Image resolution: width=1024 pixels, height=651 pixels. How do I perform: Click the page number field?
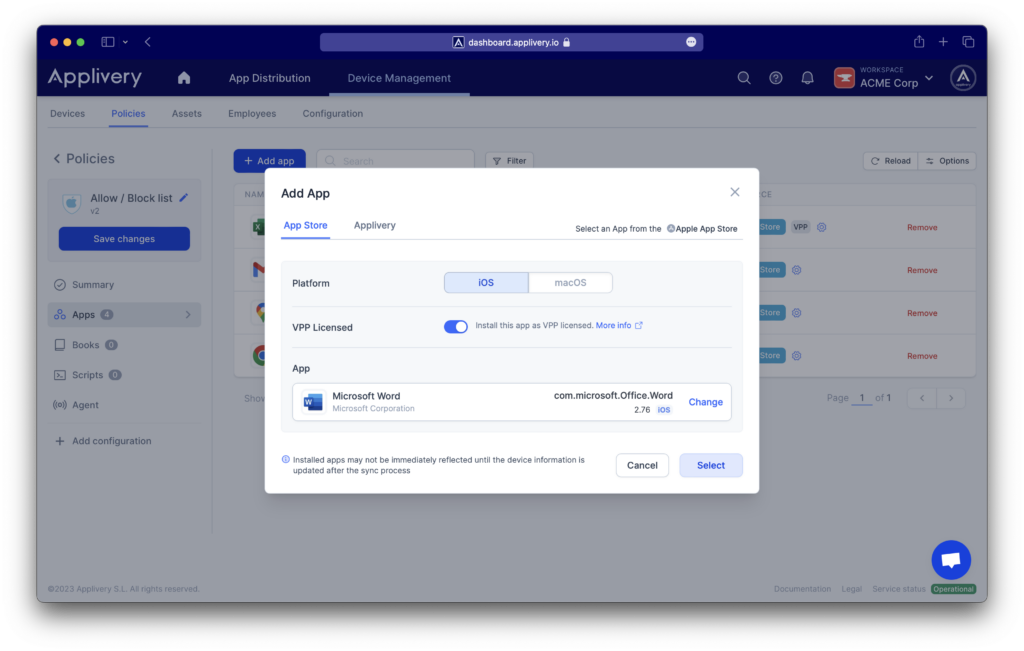861,398
